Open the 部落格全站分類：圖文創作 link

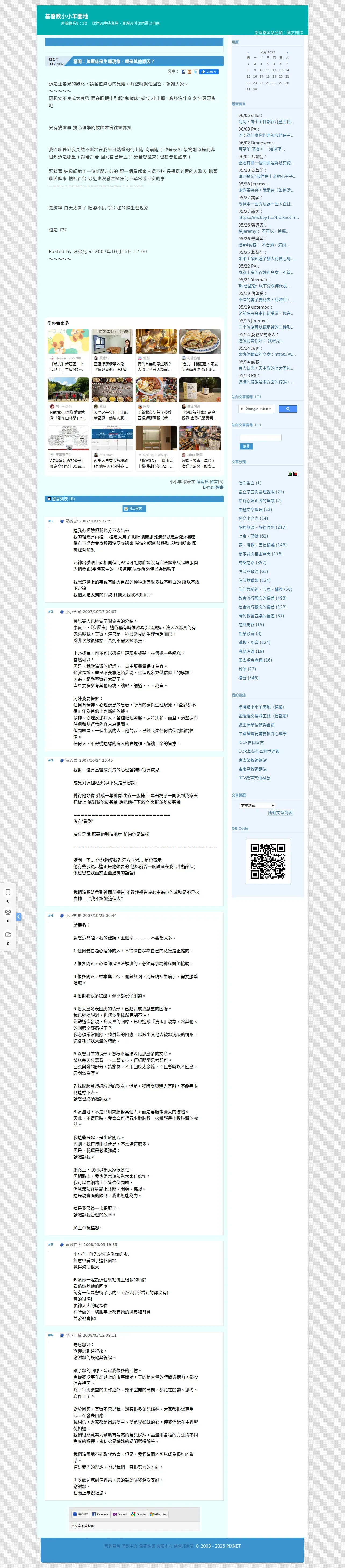(x=279, y=33)
